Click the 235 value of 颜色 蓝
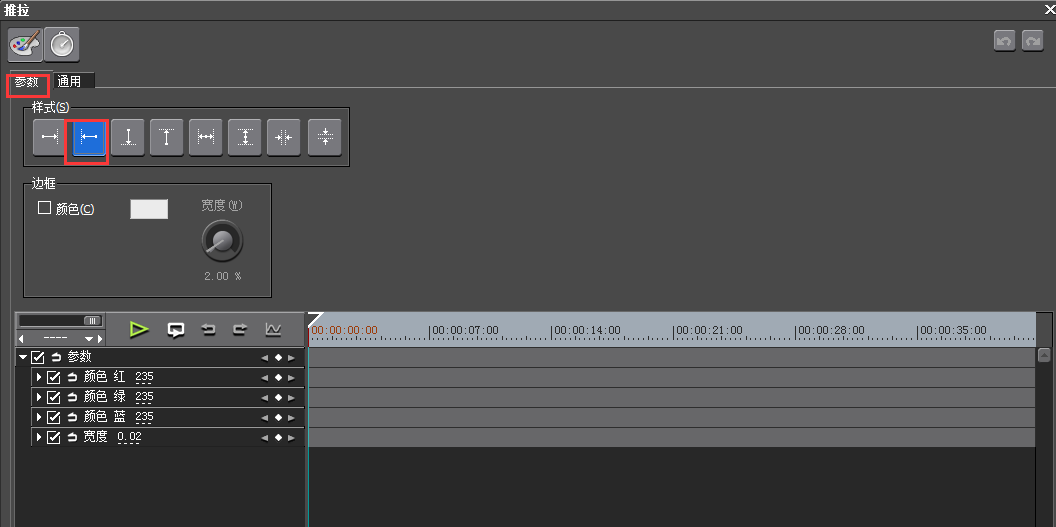 click(144, 417)
